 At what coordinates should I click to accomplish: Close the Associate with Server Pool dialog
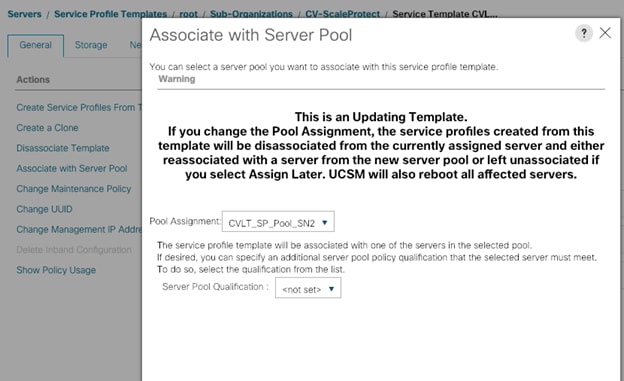605,33
